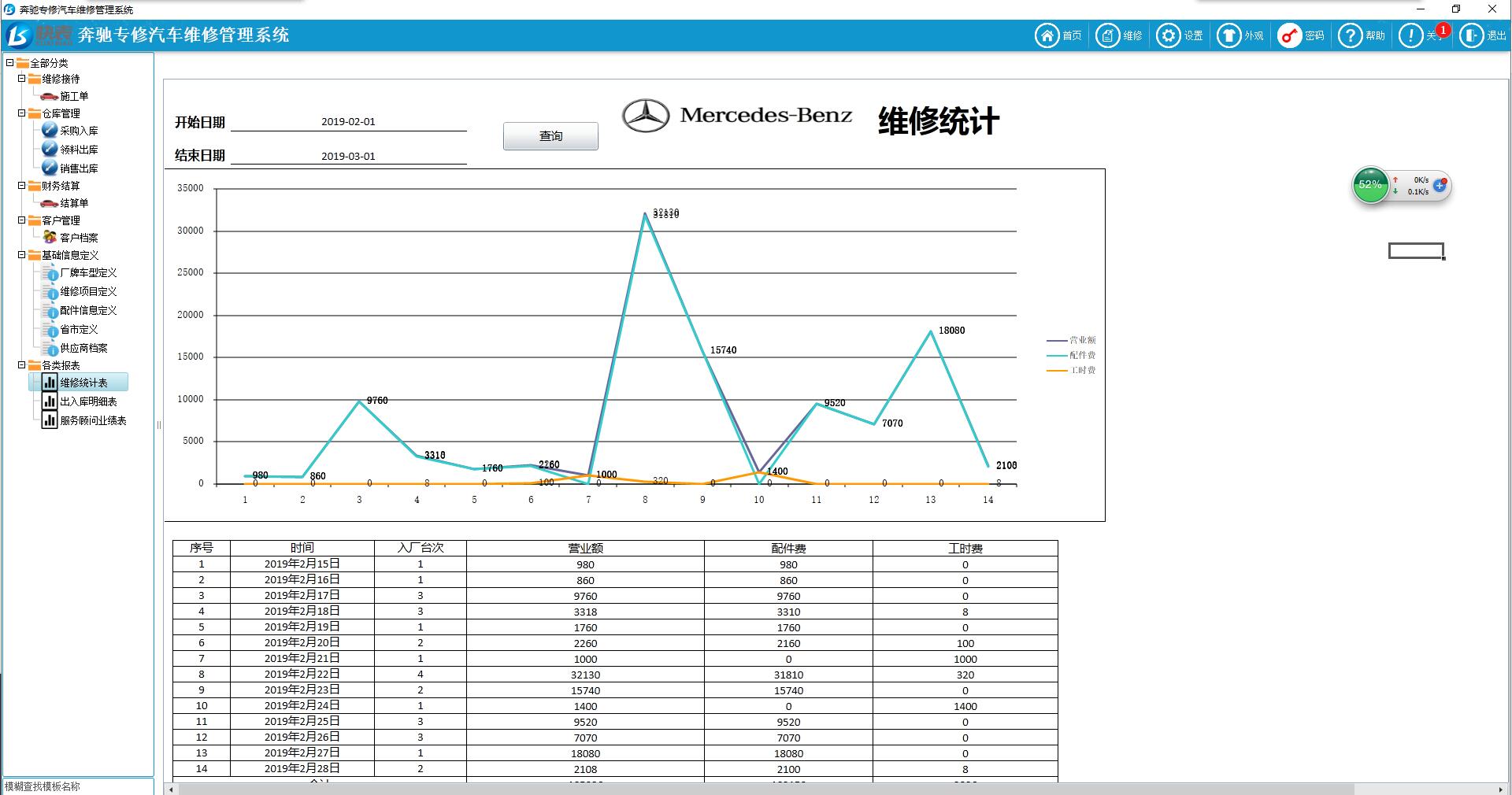This screenshot has width=1512, height=795.
Task: Click the horizontal scrollbar left arrow
Action: click(x=172, y=789)
